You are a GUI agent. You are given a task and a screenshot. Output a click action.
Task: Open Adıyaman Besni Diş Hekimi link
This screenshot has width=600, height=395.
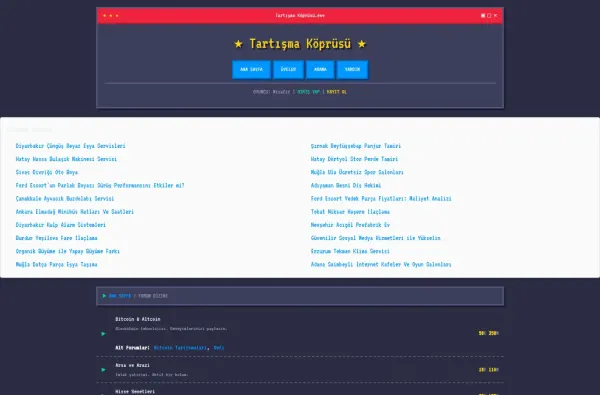tap(346, 185)
